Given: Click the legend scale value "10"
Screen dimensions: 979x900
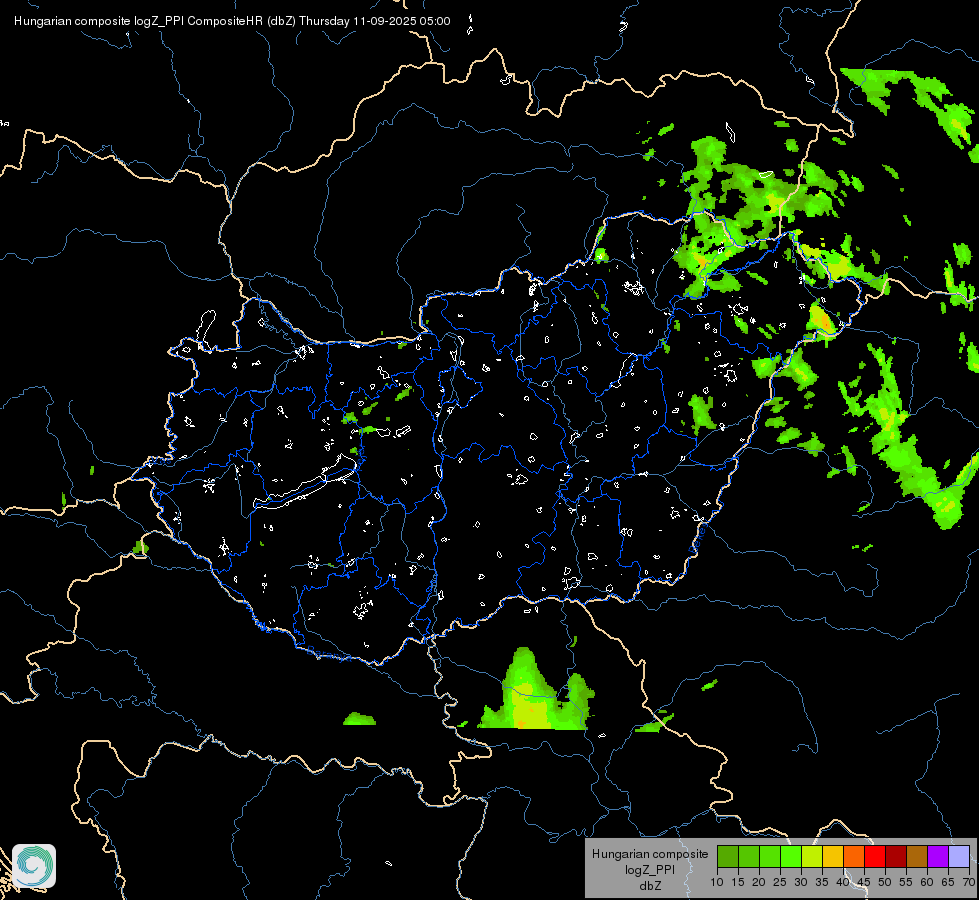Looking at the screenshot, I should (717, 882).
